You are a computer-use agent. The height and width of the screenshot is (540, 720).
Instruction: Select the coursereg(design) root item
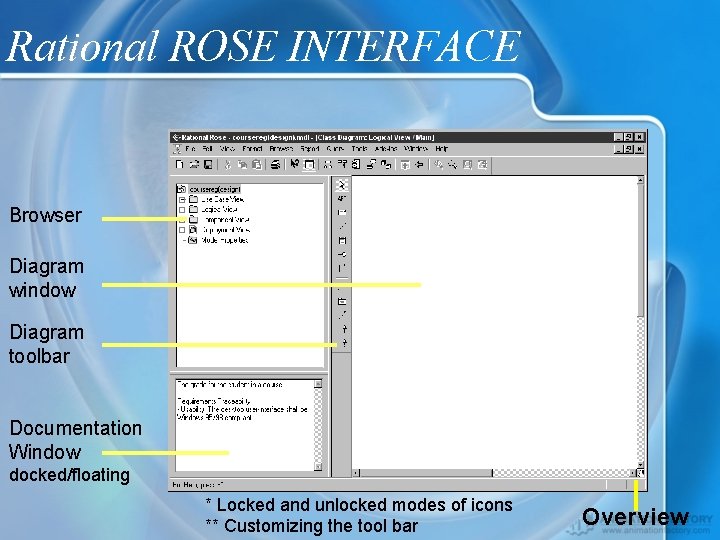214,189
